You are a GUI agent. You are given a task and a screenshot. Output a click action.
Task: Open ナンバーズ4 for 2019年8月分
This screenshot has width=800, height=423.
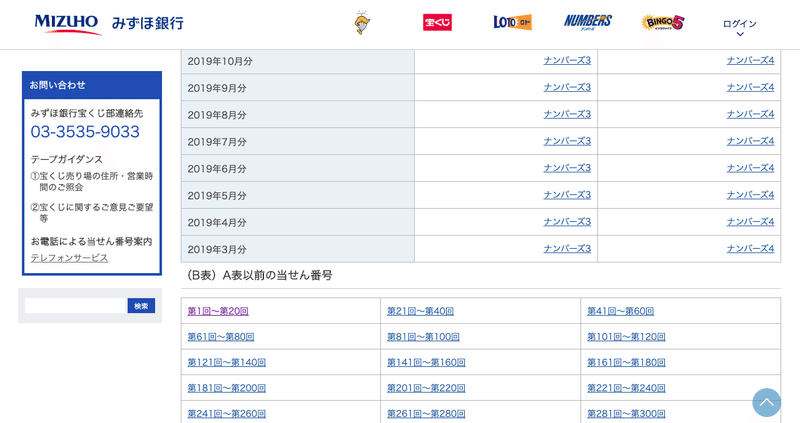click(x=750, y=114)
